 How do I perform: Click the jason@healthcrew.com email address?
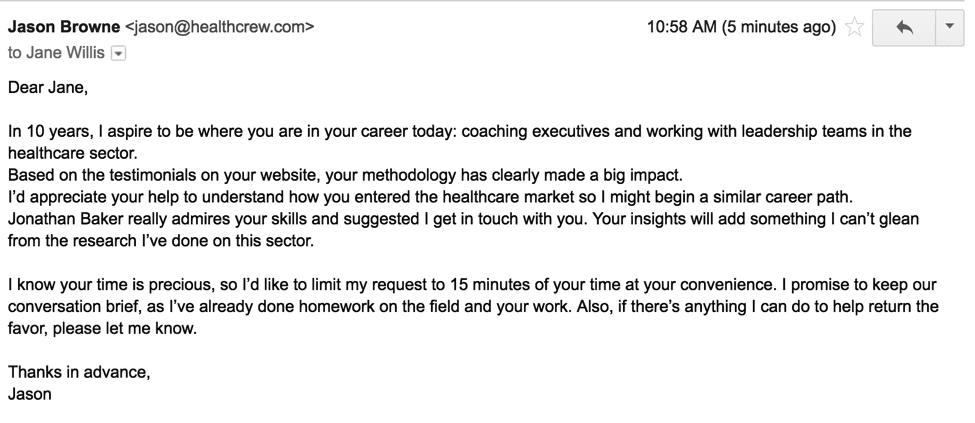220,27
